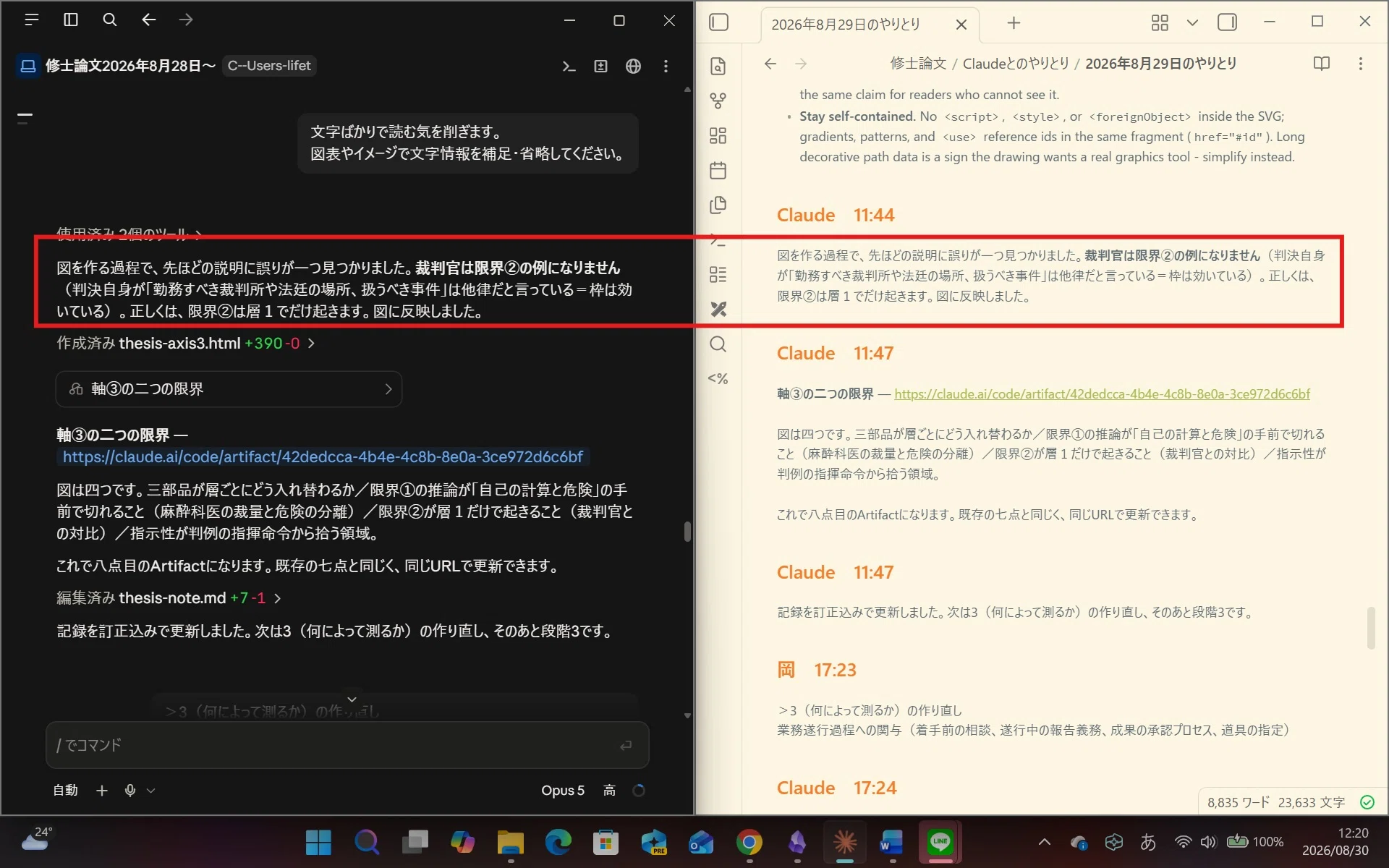
Task: Go back in Claude window navigation
Action: [x=148, y=20]
